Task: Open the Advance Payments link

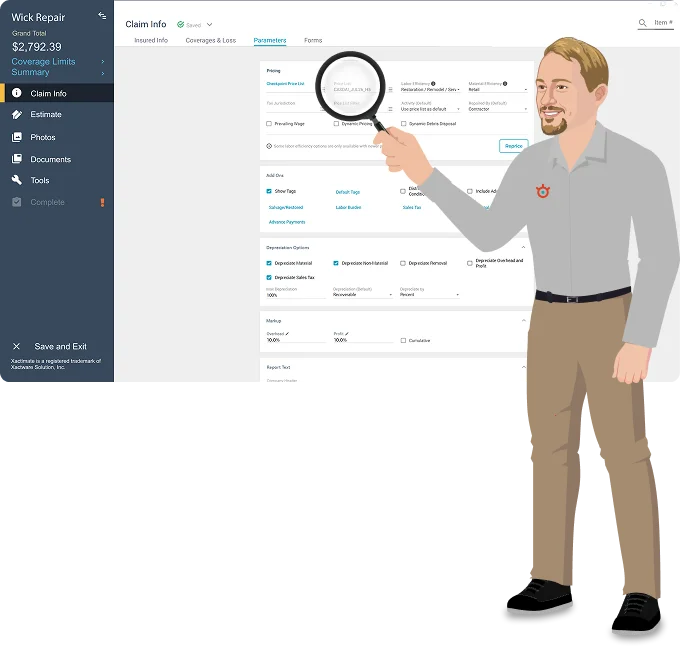Action: [x=287, y=222]
